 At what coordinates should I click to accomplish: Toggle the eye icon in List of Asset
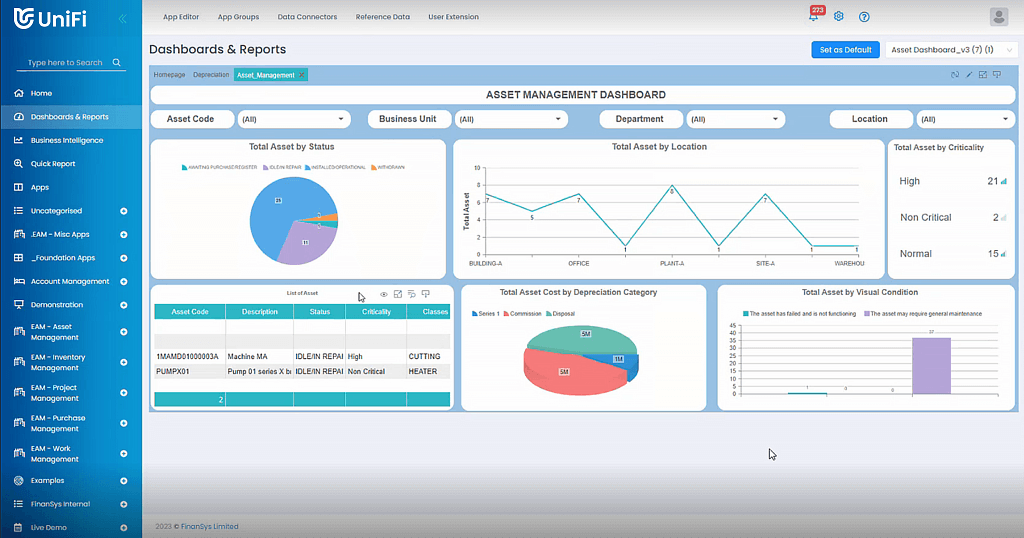click(383, 294)
